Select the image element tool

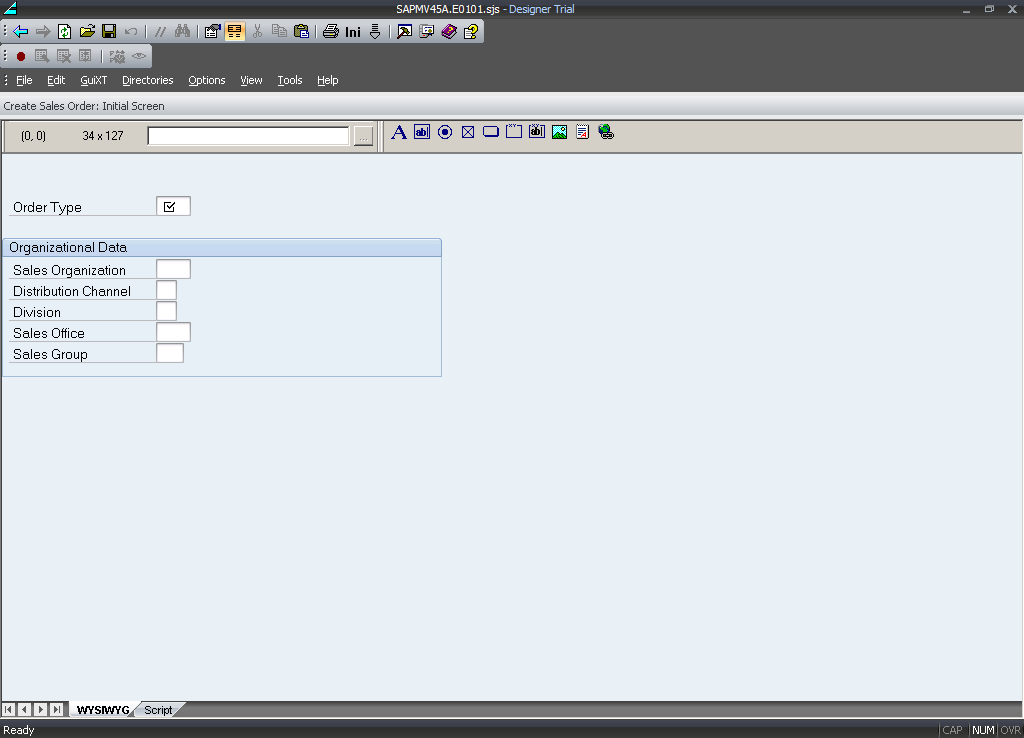tap(559, 132)
